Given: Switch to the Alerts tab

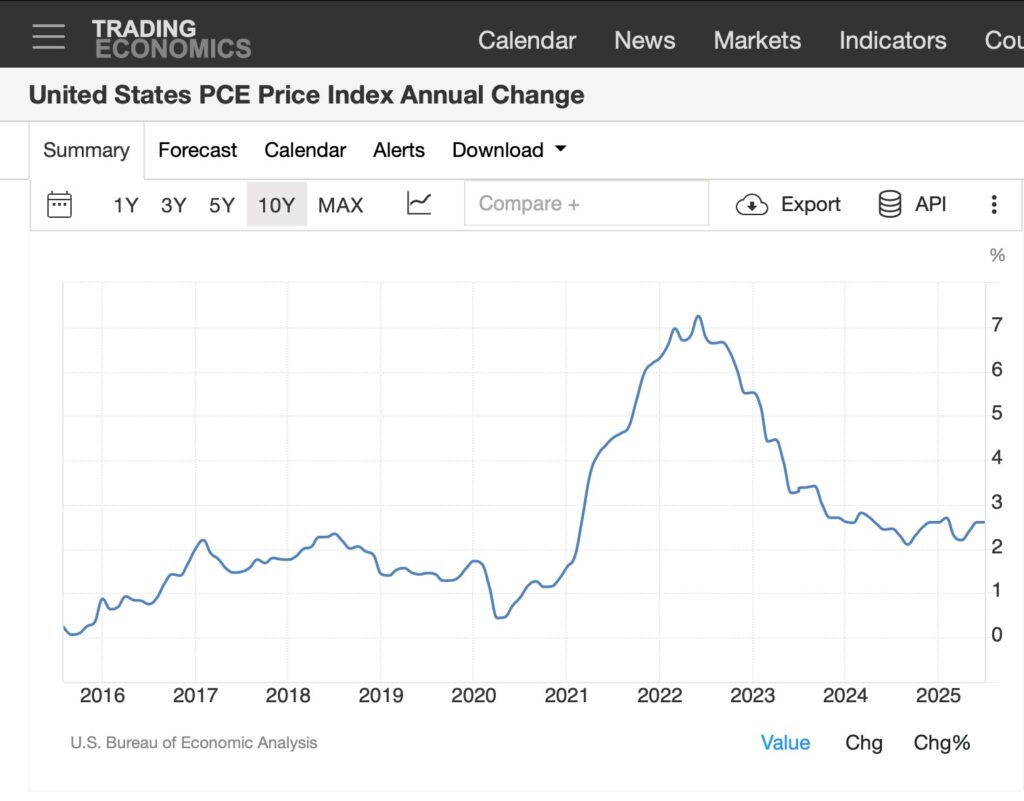Looking at the screenshot, I should [x=399, y=150].
